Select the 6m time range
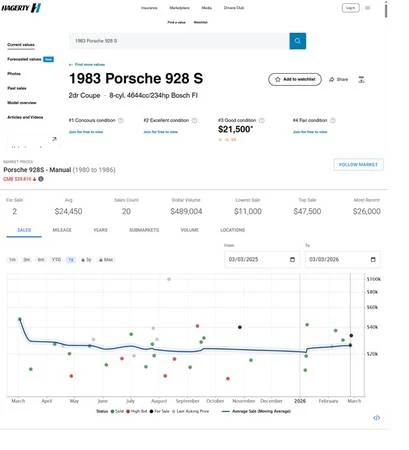 [x=41, y=260]
